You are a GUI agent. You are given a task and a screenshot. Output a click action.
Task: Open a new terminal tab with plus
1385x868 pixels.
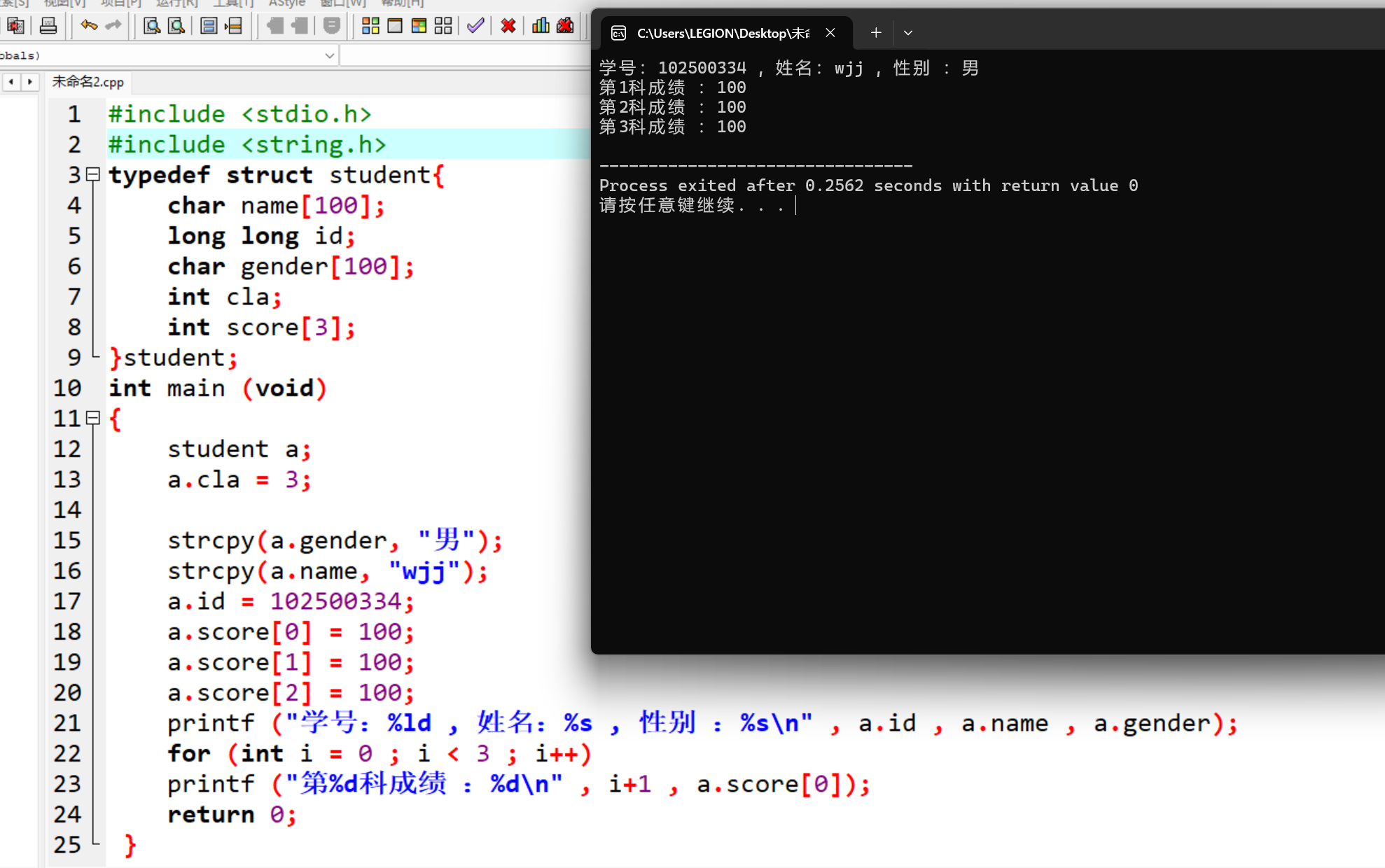pos(875,33)
